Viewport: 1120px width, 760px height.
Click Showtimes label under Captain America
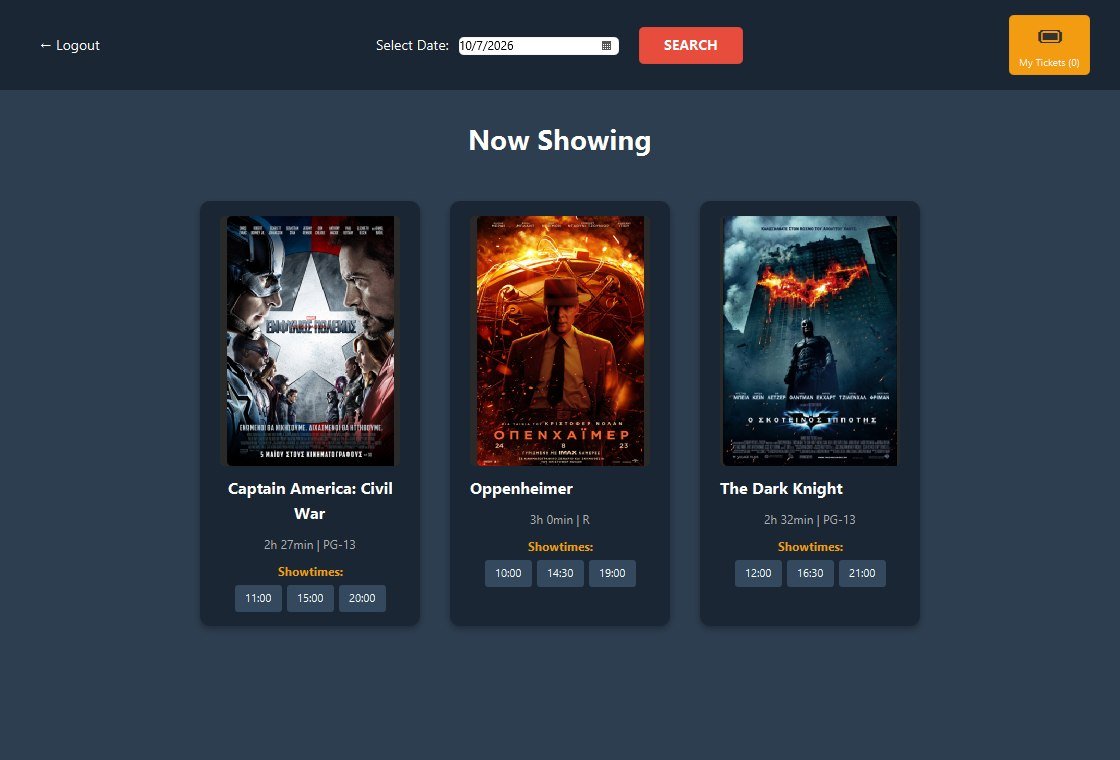point(310,571)
